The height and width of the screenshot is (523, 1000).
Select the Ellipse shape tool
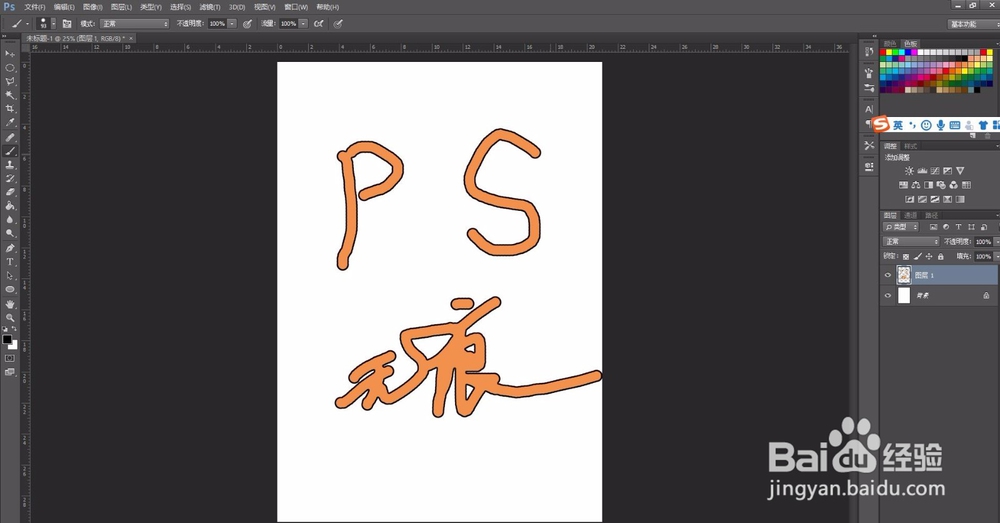pyautogui.click(x=10, y=290)
